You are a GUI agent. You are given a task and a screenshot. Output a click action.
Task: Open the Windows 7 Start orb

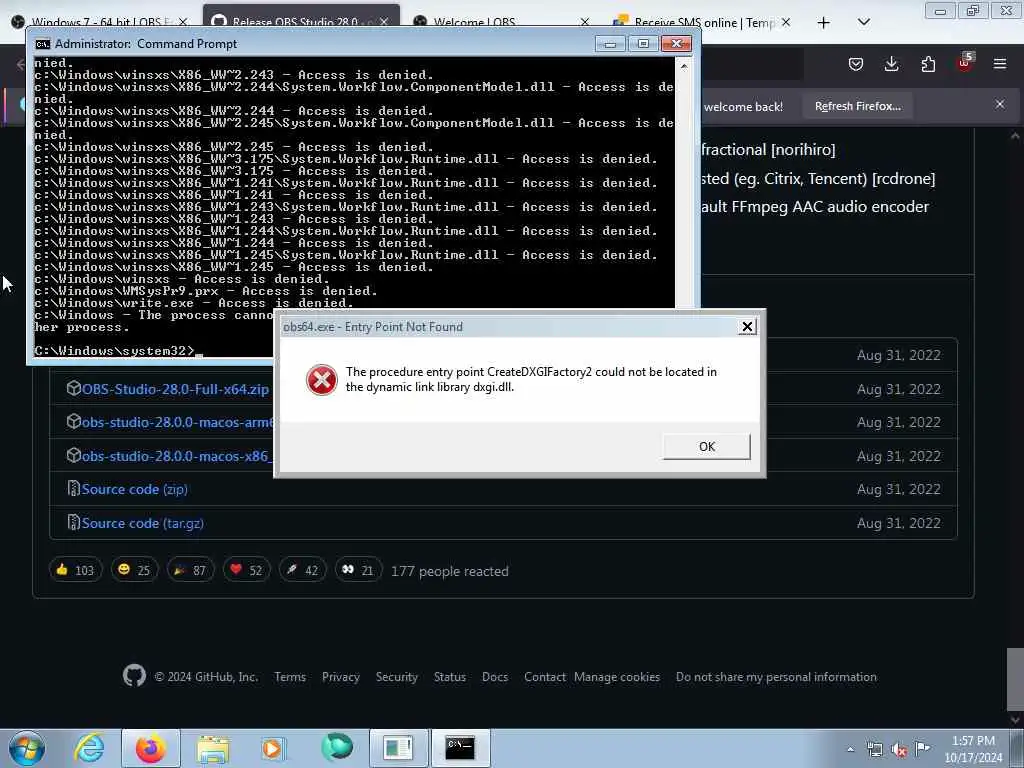[27, 748]
